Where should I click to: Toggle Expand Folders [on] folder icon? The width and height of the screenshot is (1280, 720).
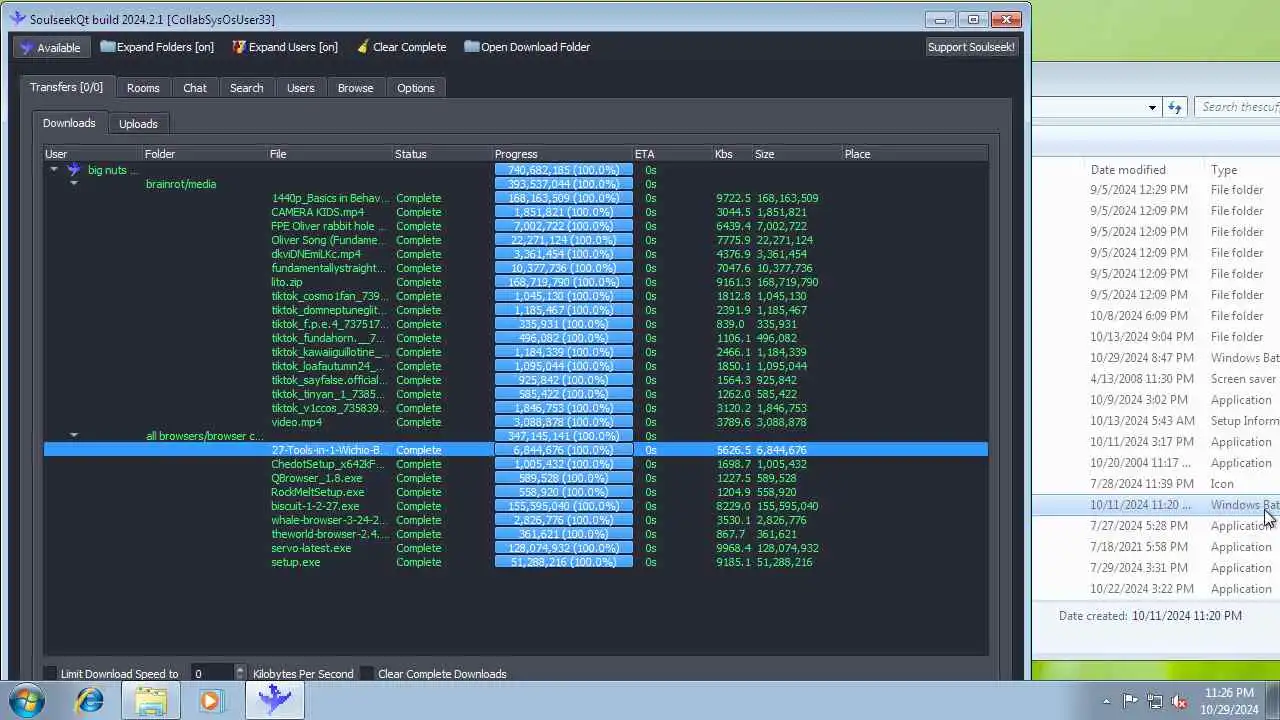point(107,47)
